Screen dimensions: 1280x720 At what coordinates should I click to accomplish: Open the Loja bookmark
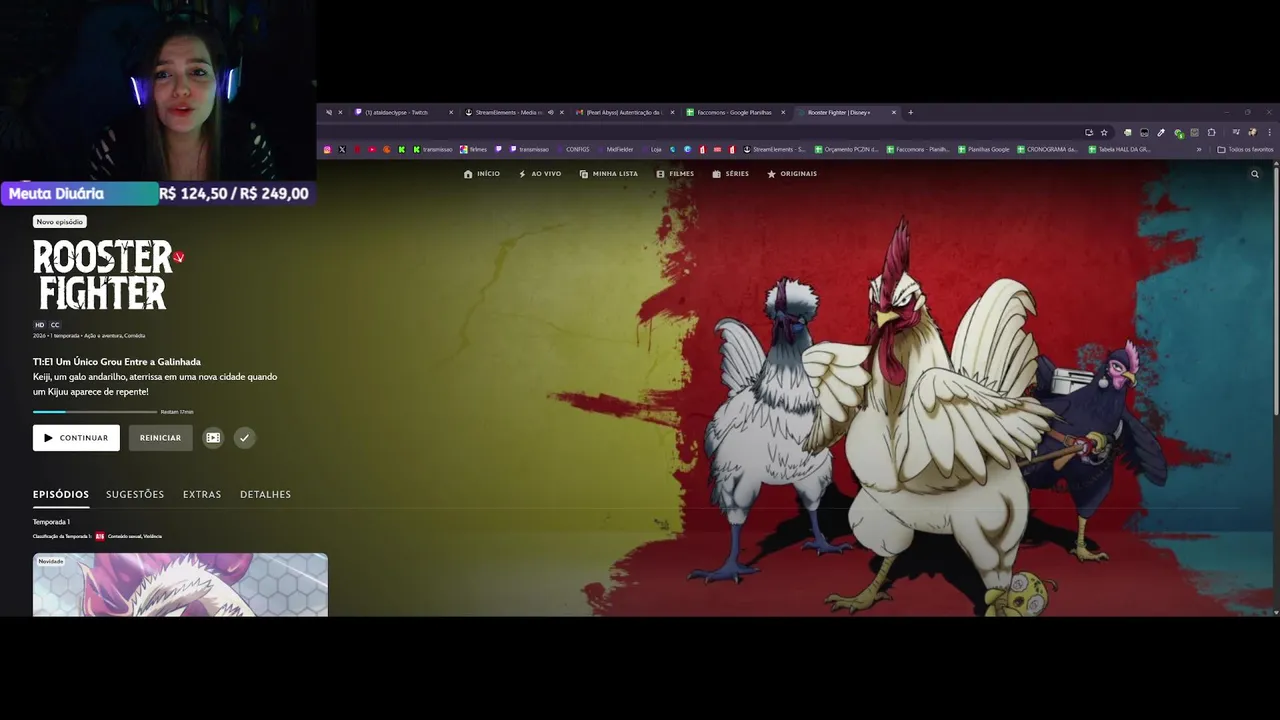point(652,149)
